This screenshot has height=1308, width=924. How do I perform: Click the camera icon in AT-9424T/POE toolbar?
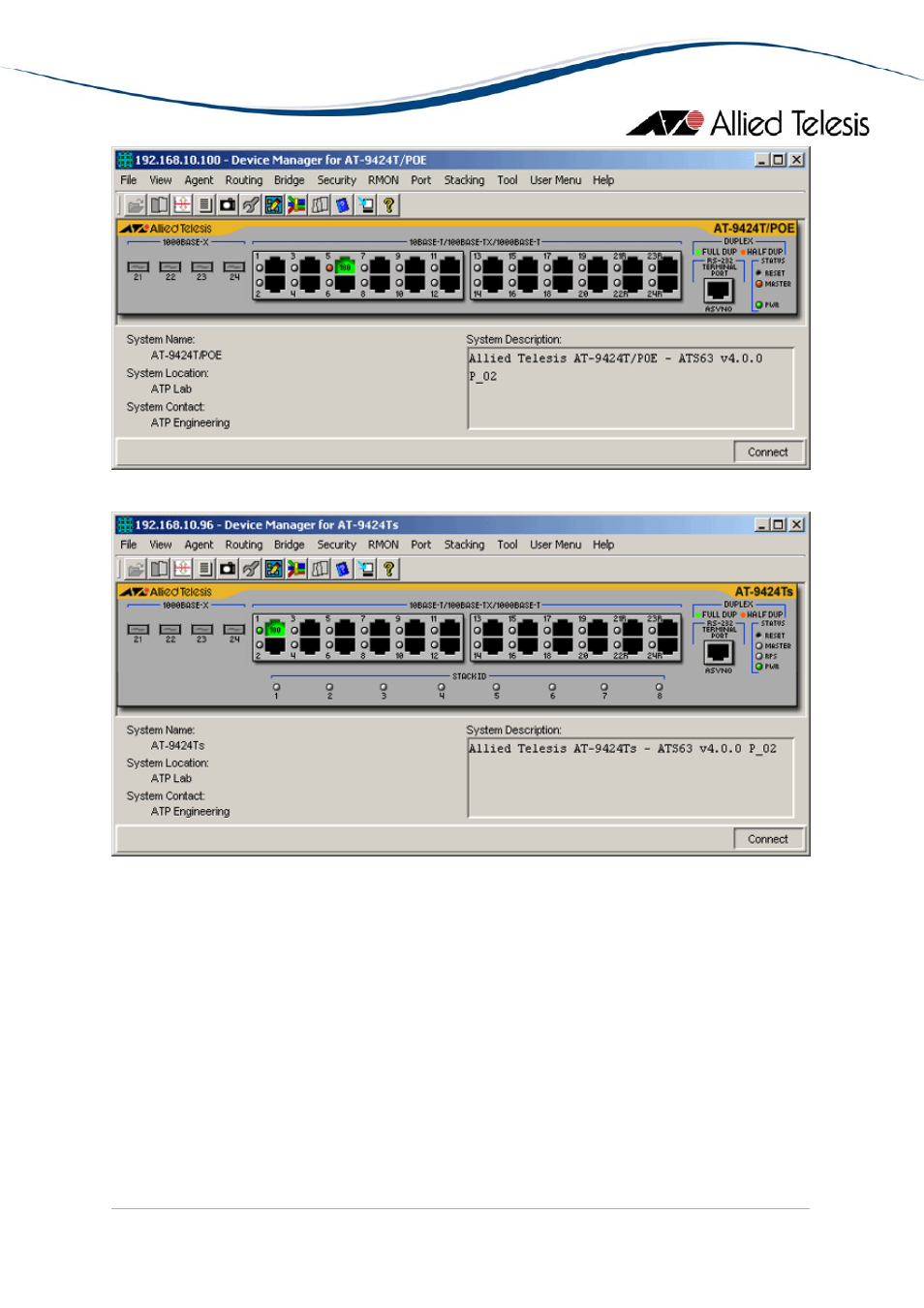click(228, 204)
